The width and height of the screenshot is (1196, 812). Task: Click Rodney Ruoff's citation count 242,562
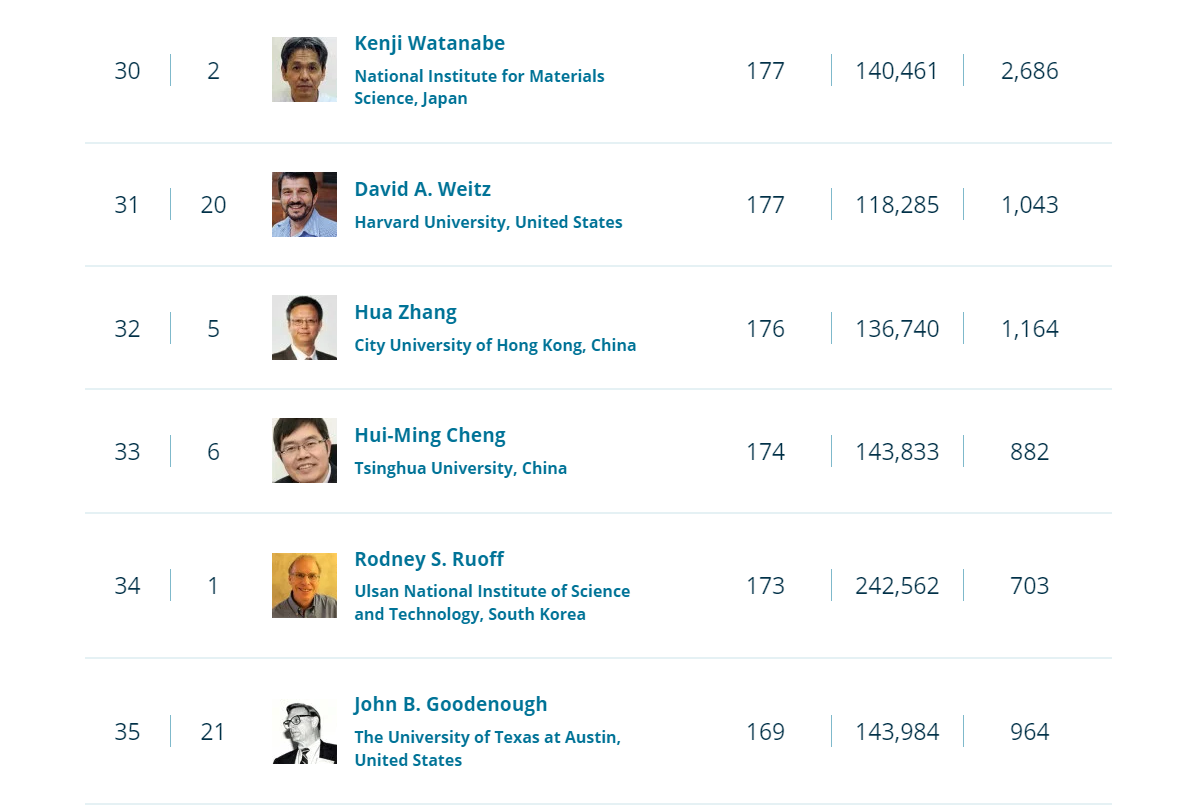point(897,586)
